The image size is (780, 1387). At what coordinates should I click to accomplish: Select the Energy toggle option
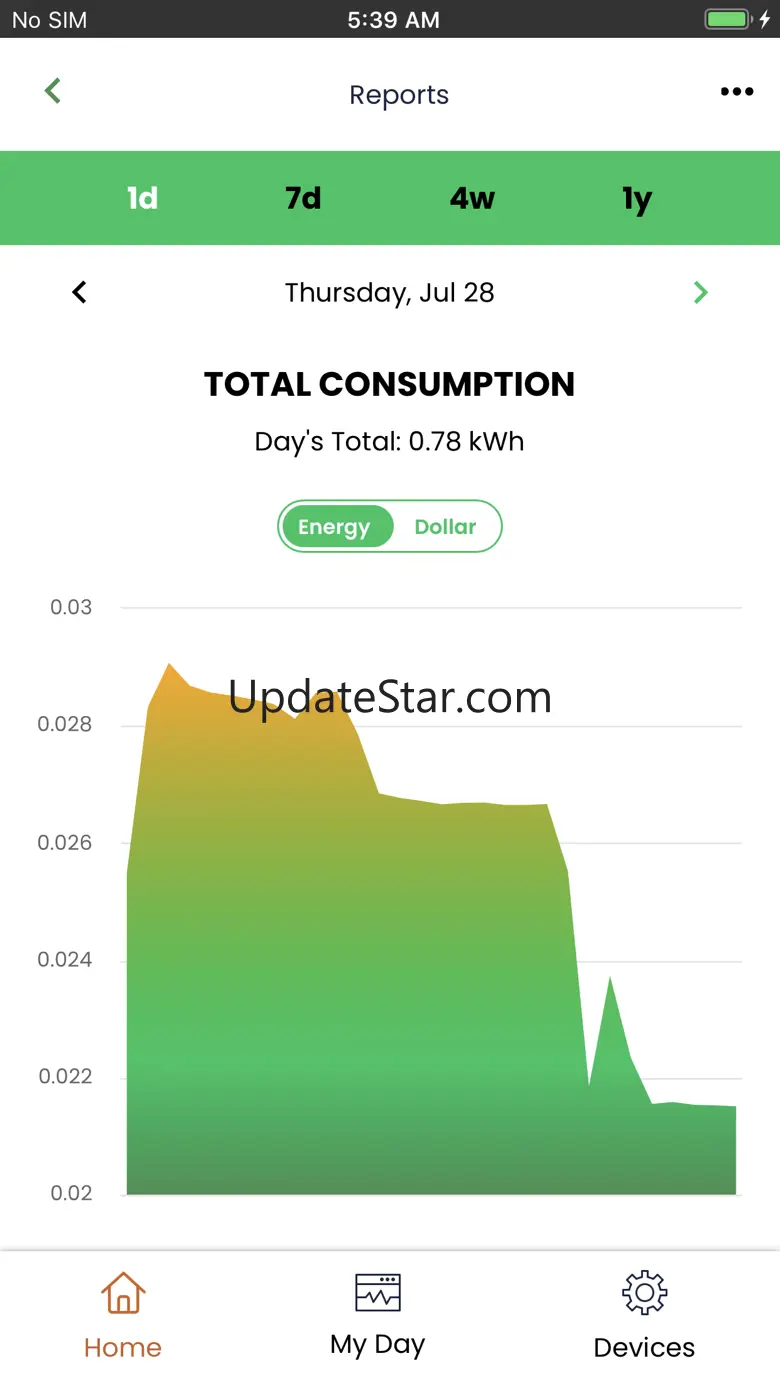tap(335, 527)
